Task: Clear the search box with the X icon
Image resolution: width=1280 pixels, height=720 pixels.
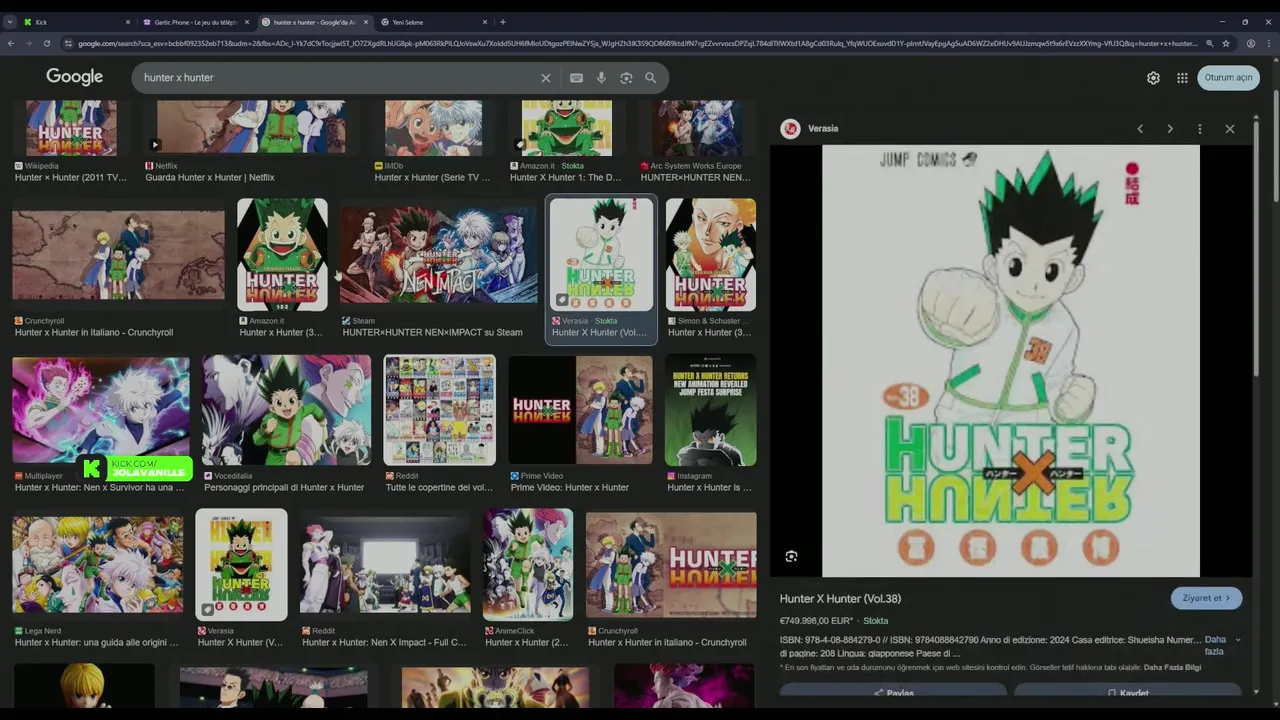Action: (546, 78)
